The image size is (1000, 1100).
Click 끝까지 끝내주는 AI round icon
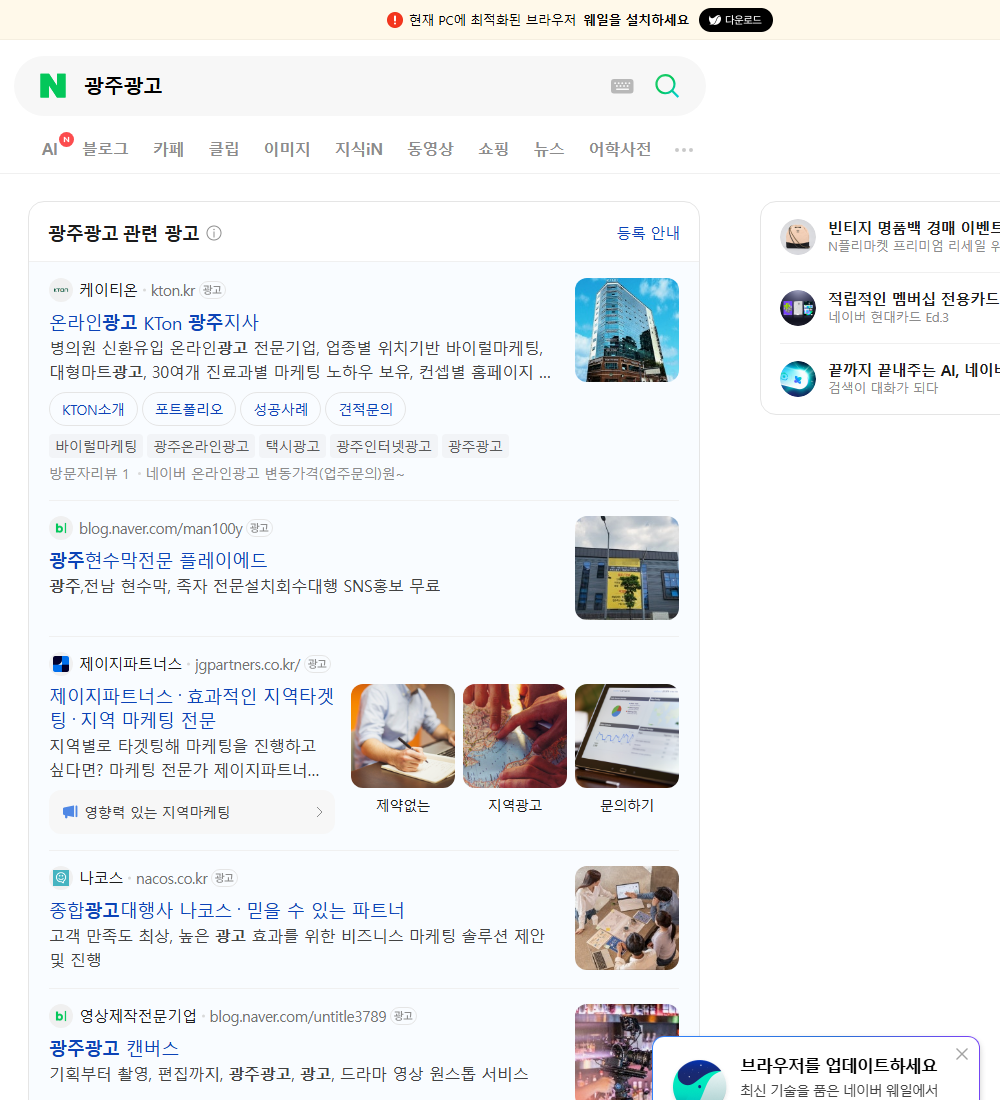coord(798,378)
